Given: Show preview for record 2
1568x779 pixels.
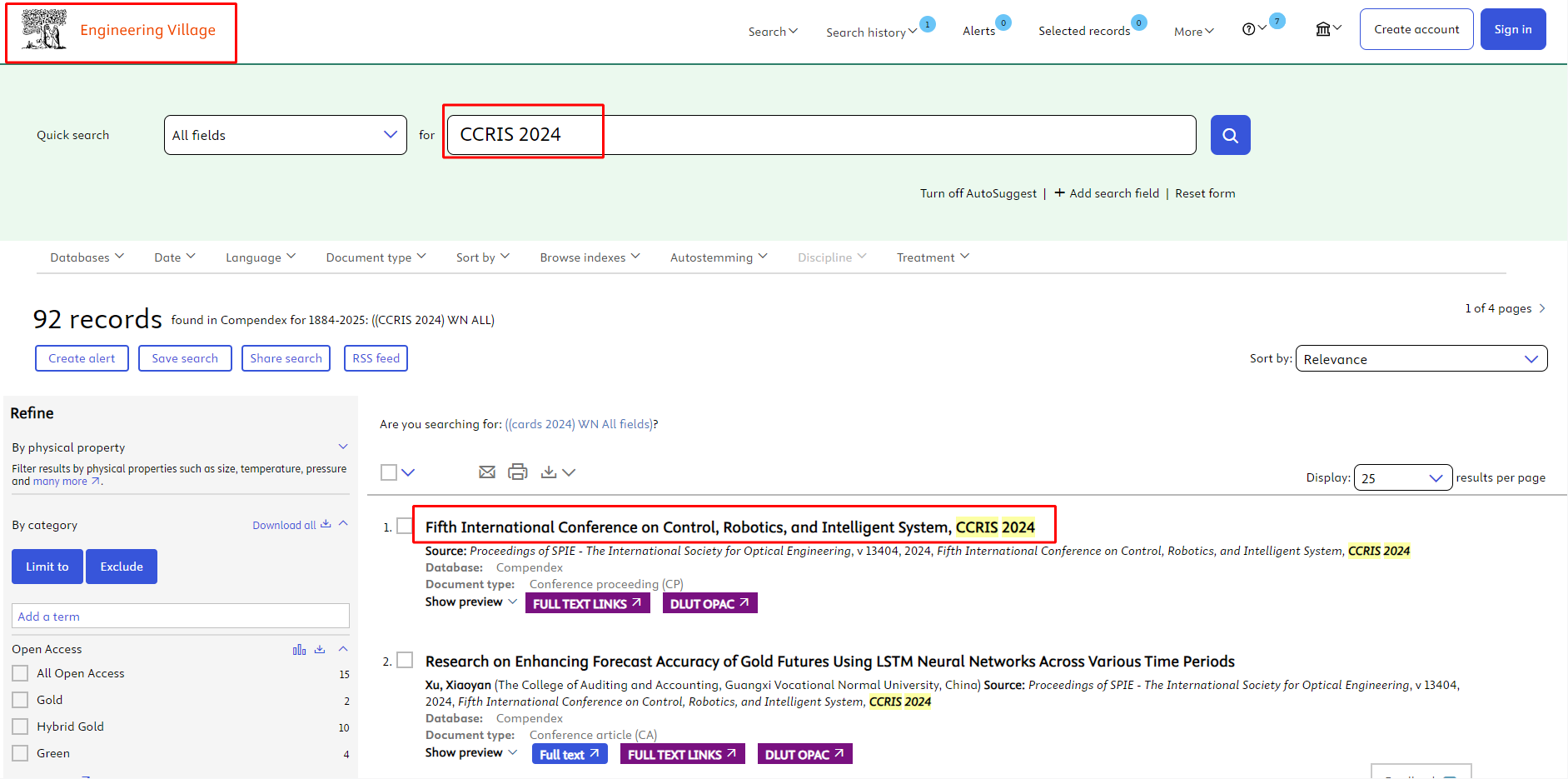Looking at the screenshot, I should tap(471, 752).
